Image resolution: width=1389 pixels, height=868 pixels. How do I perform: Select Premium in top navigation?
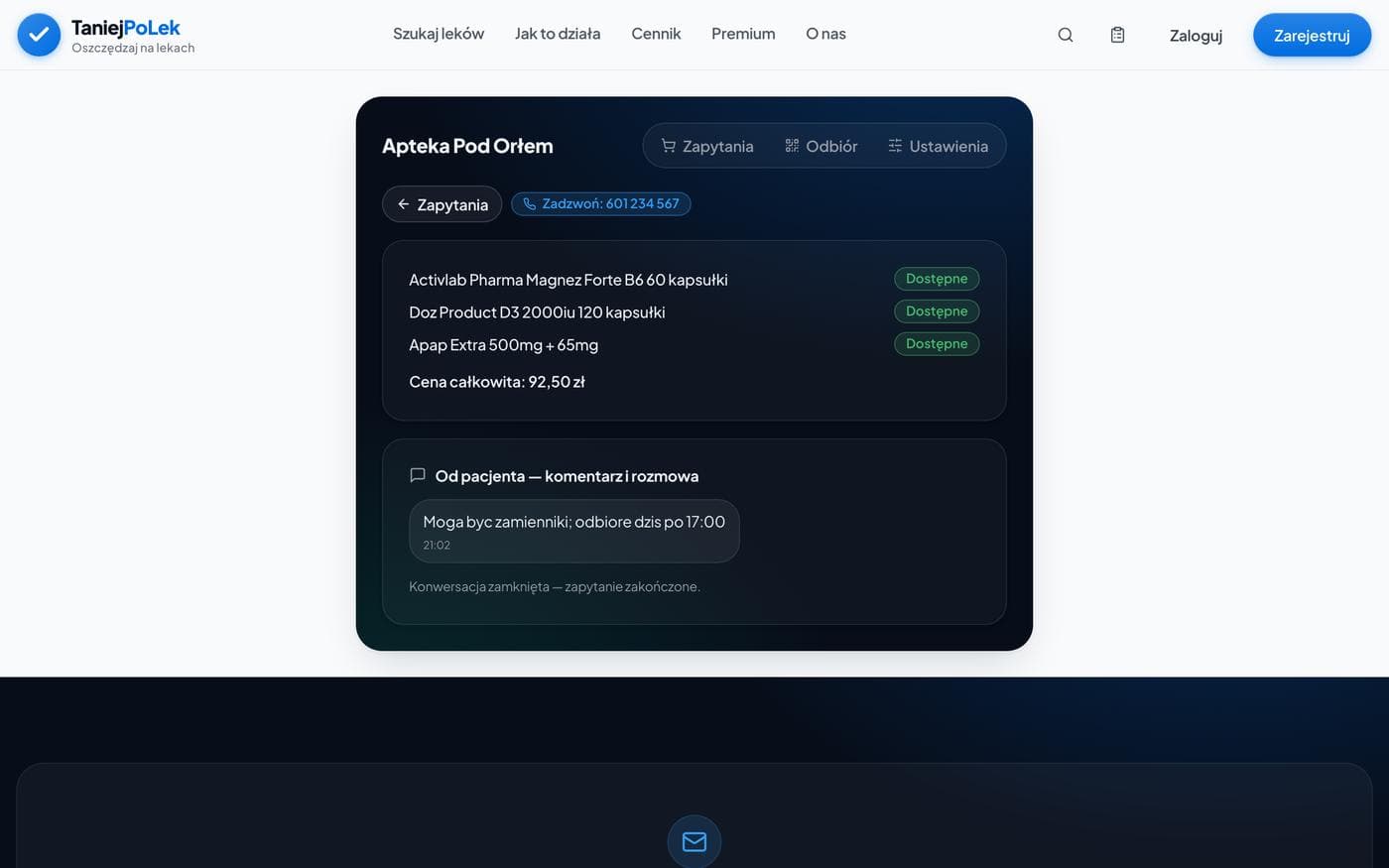point(743,34)
